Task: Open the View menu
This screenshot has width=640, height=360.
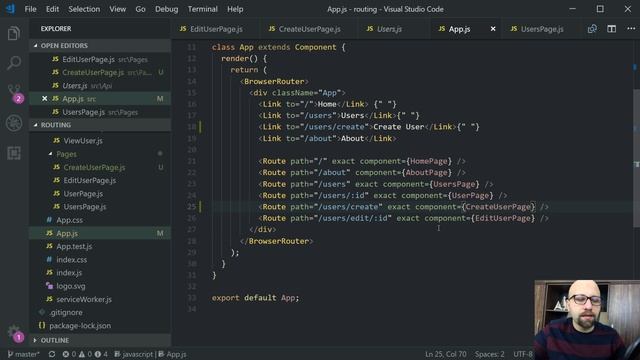Action: point(118,9)
